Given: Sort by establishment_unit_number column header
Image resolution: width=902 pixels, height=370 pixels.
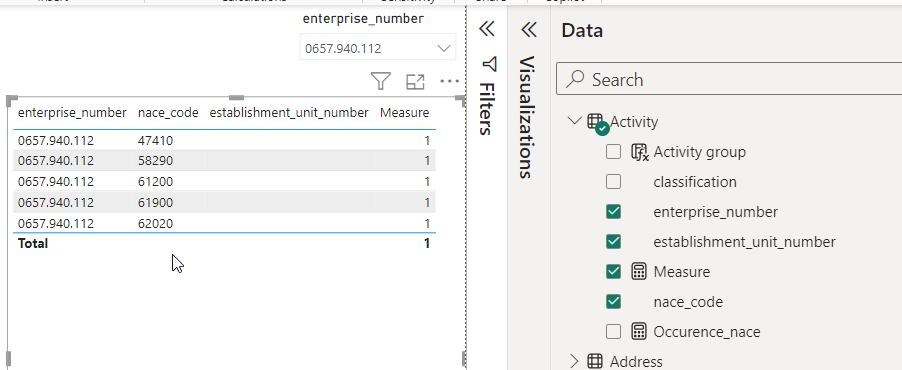Looking at the screenshot, I should tap(289, 113).
